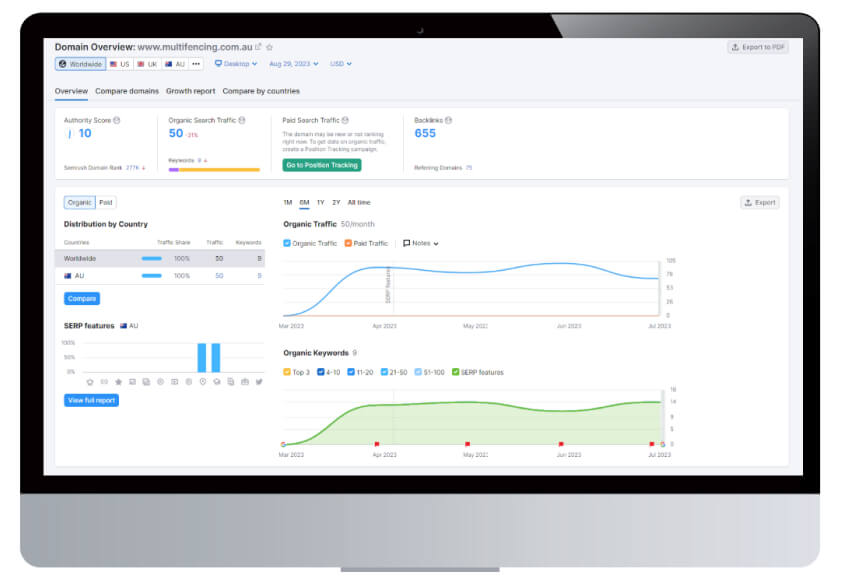Viewport: 841px width, 579px height.
Task: Switch to the US database
Action: pyautogui.click(x=120, y=64)
